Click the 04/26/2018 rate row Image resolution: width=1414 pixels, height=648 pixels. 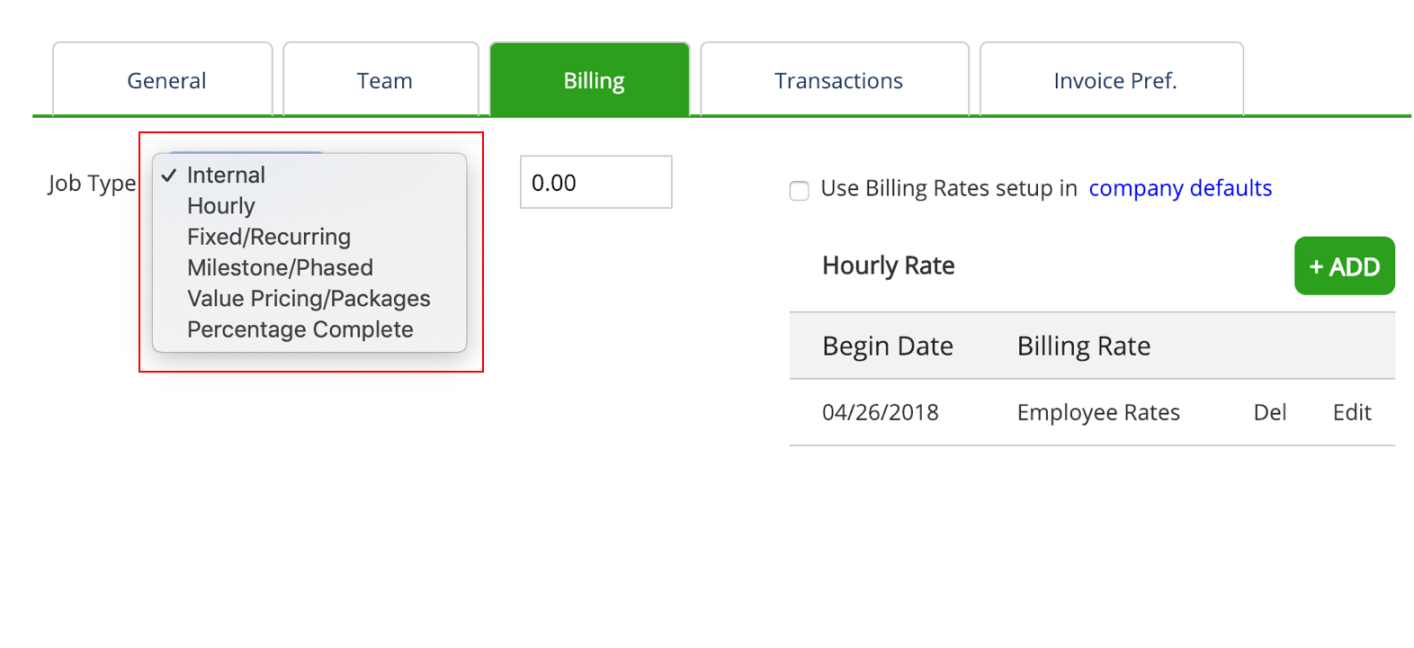click(x=1092, y=412)
